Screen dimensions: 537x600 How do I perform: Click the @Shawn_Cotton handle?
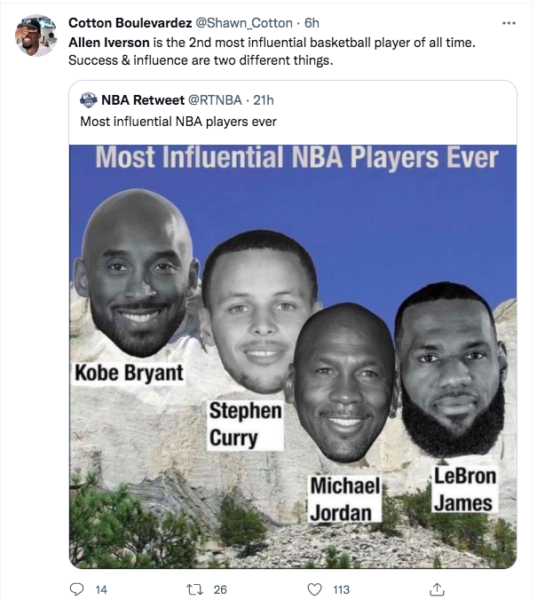pyautogui.click(x=244, y=23)
